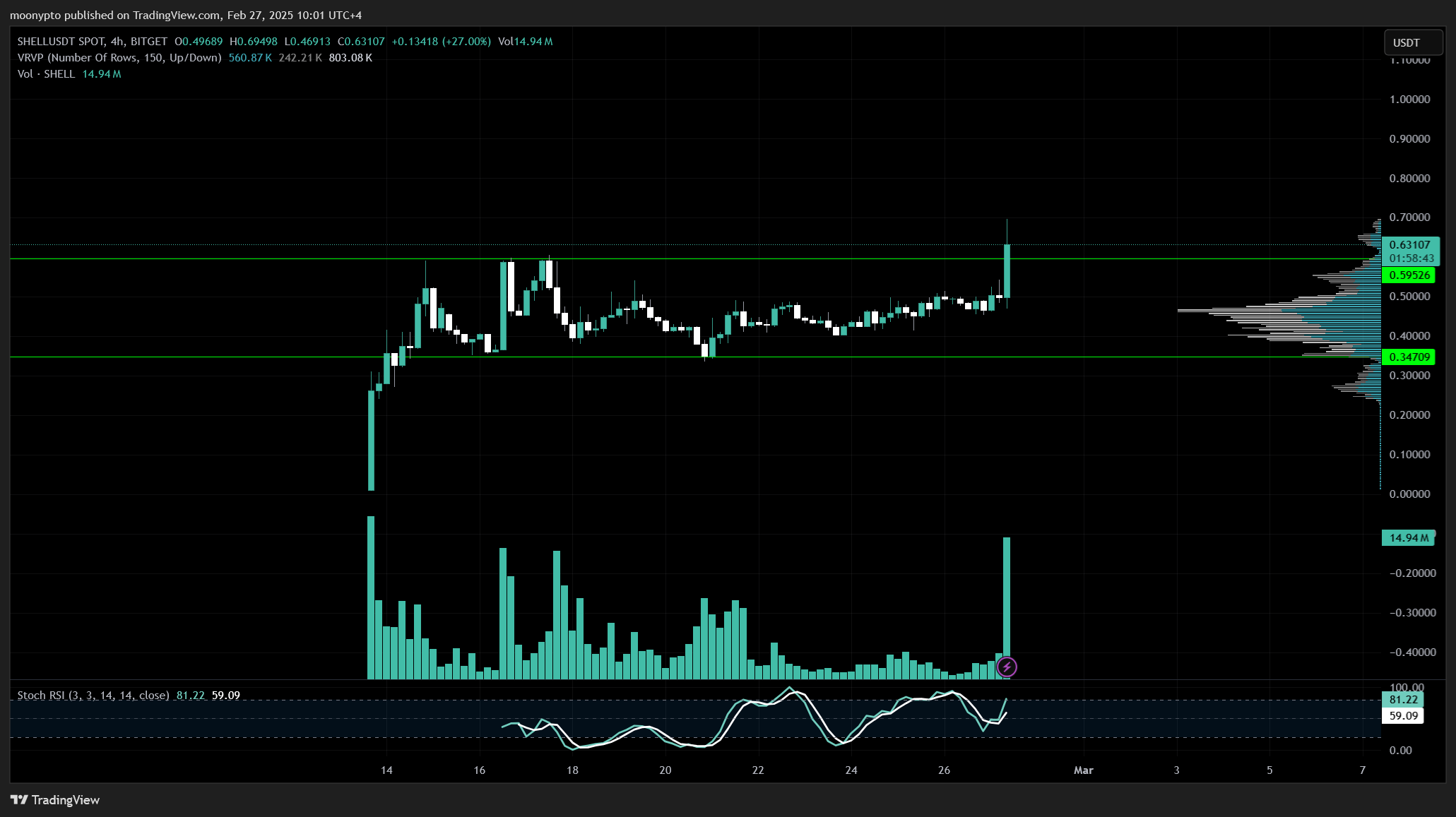
Task: Click the 0.34709 green line price label
Action: tap(1409, 357)
